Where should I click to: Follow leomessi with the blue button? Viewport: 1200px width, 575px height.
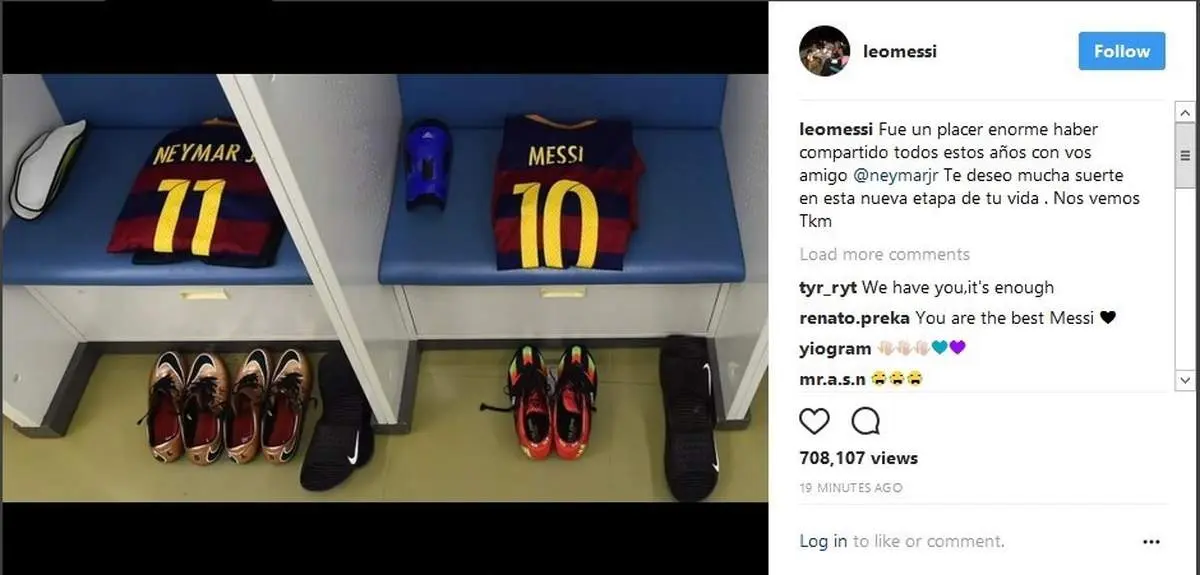(x=1122, y=51)
